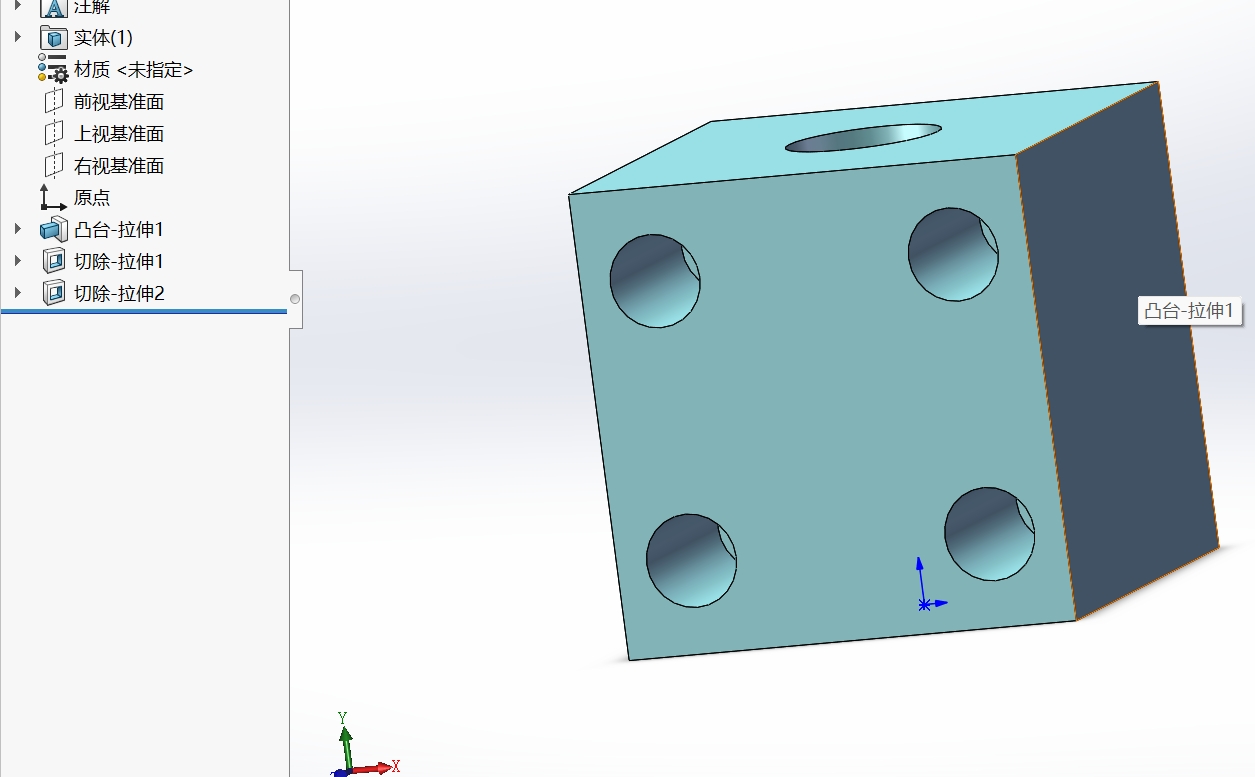Viewport: 1255px width, 777px height.
Task: Select the 切除-拉伸1 feature label
Action: (119, 262)
